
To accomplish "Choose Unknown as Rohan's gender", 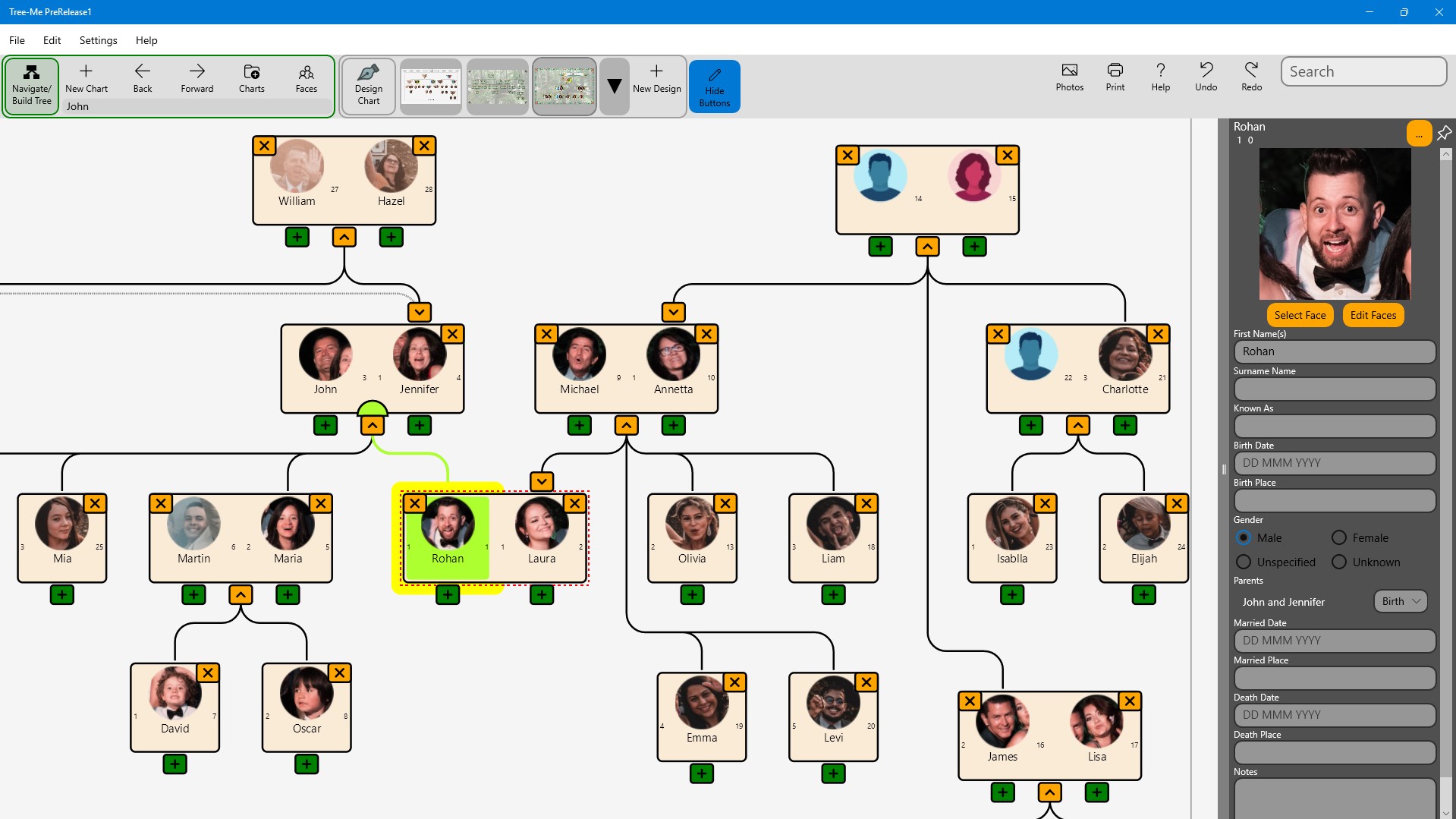I will point(1338,562).
